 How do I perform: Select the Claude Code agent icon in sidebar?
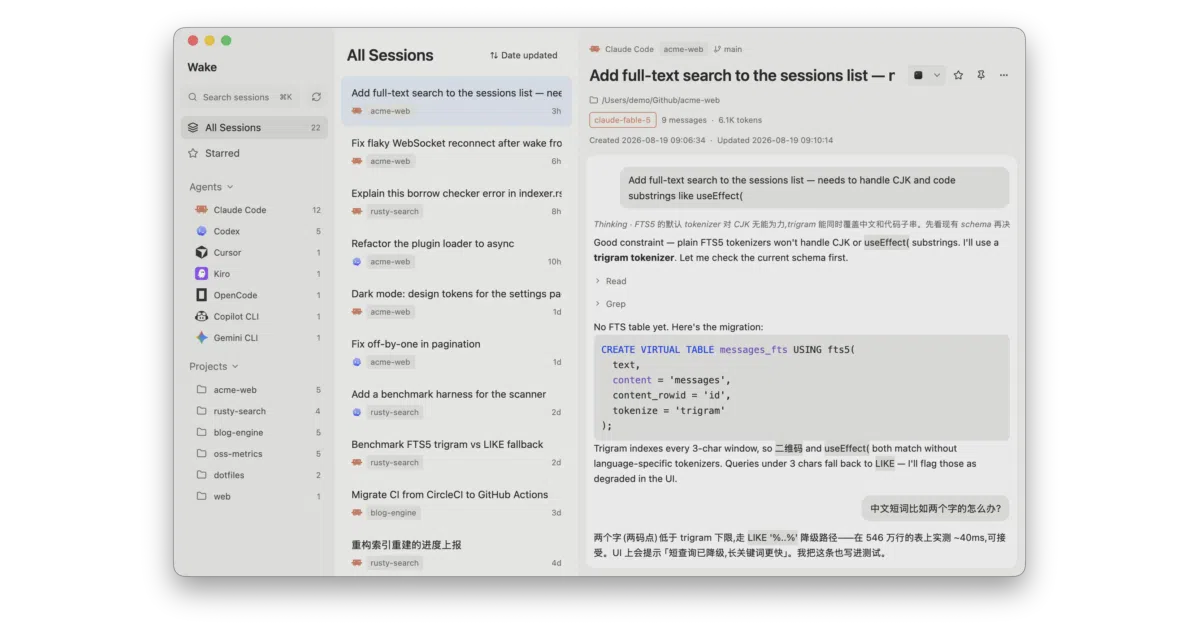click(201, 210)
